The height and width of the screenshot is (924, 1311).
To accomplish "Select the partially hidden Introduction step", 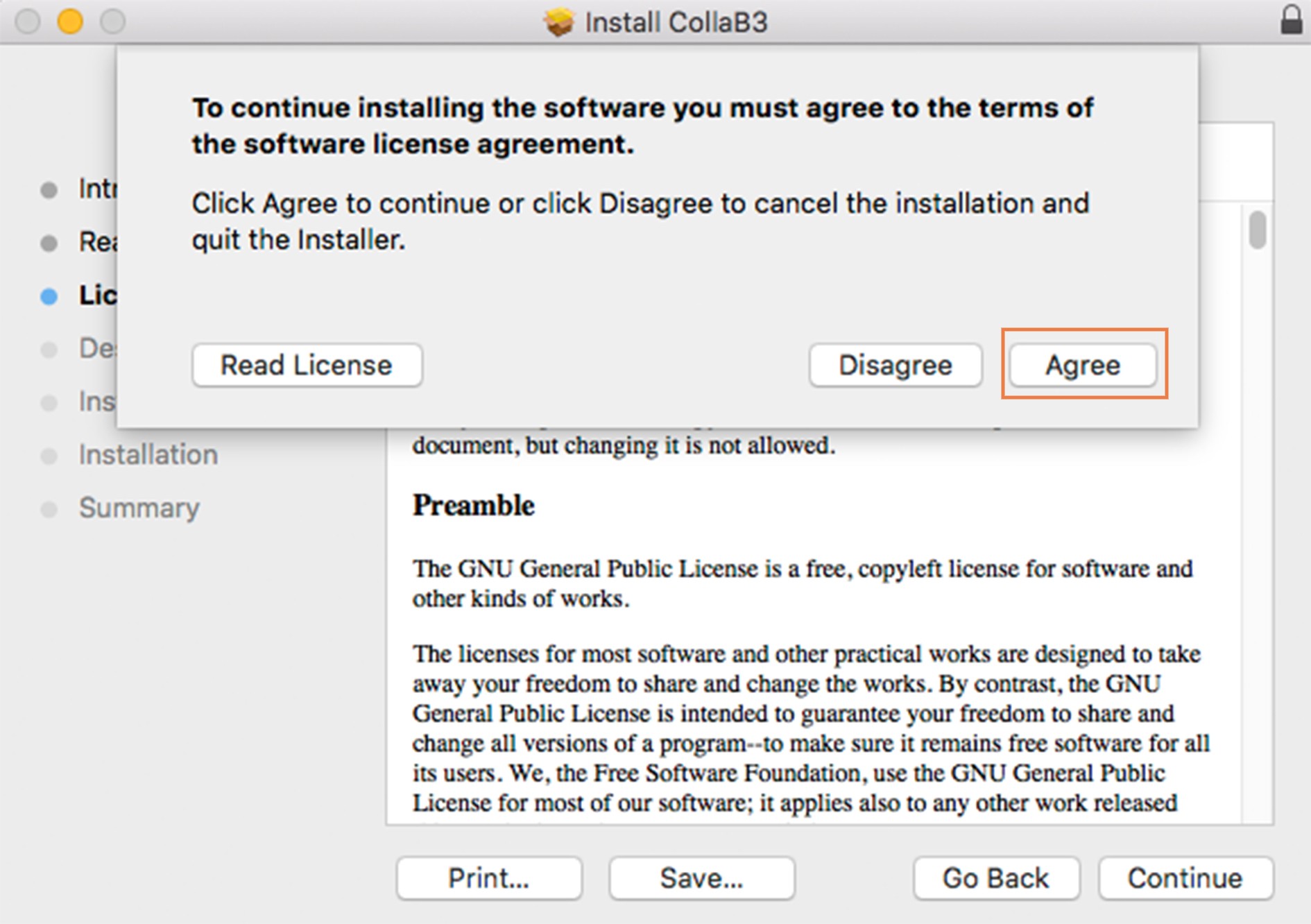I will [x=97, y=189].
